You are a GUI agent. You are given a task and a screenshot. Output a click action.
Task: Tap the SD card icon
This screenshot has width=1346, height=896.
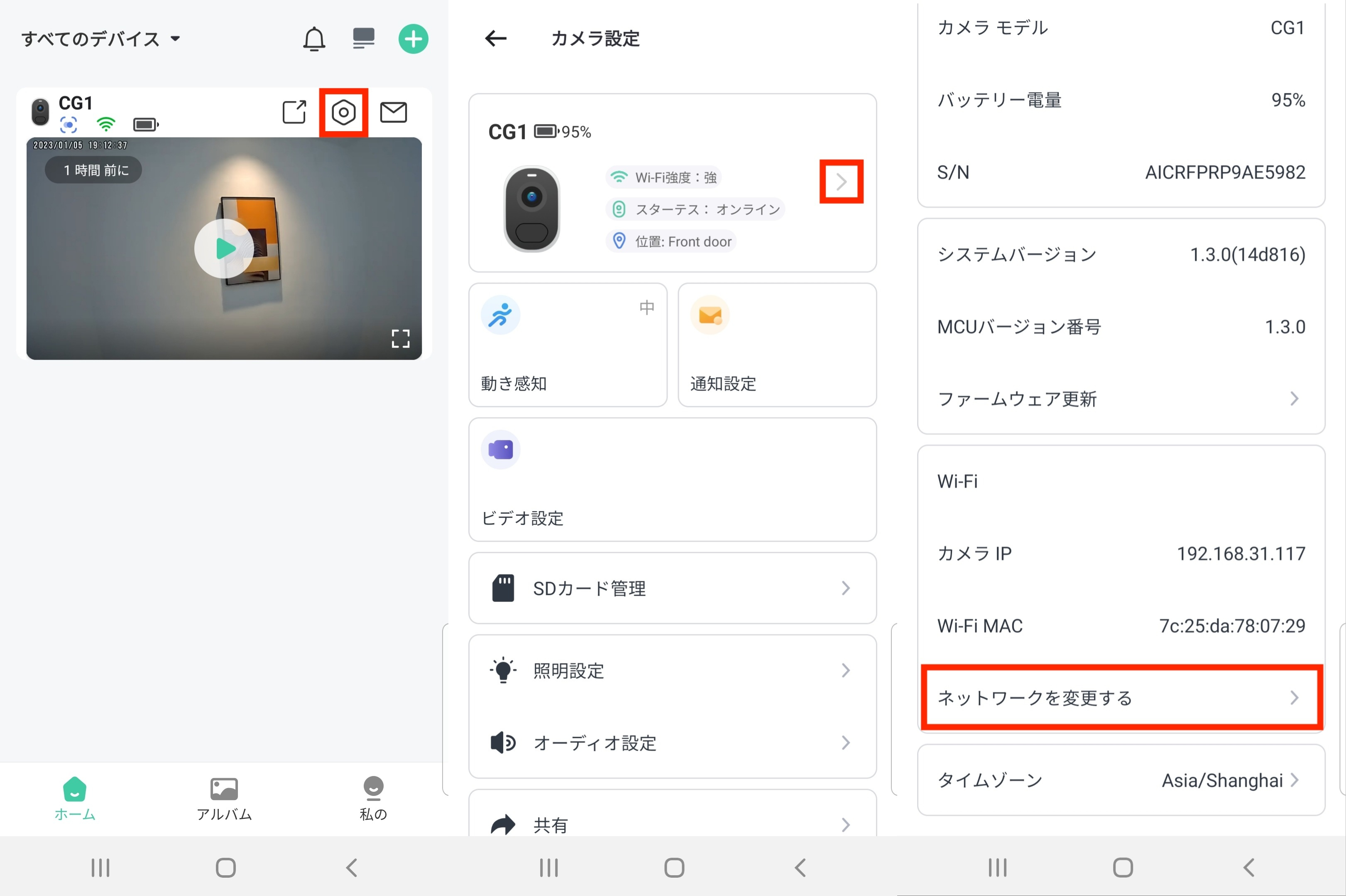503,588
